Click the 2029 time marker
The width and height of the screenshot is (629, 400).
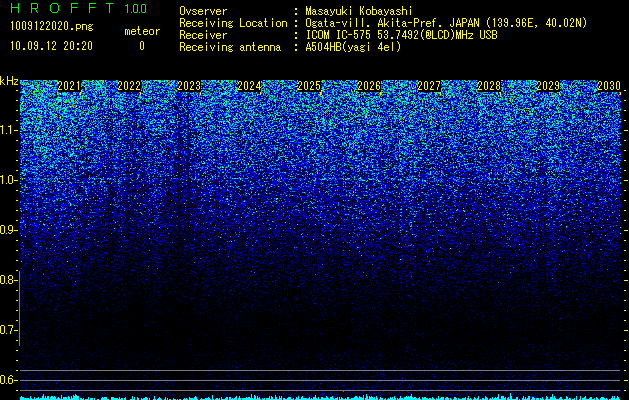point(548,86)
